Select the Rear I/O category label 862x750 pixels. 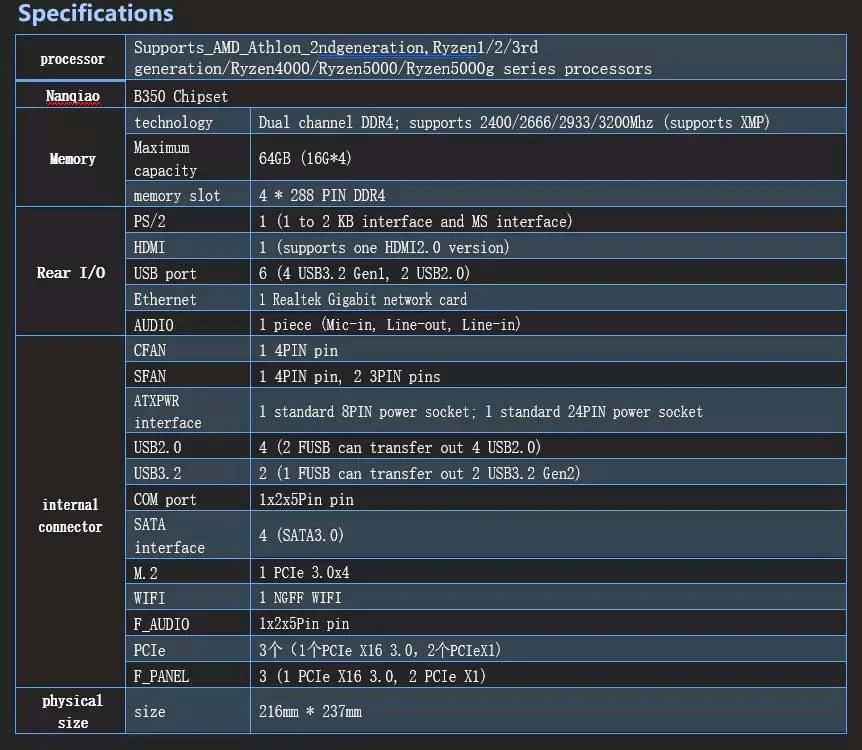[x=70, y=272]
